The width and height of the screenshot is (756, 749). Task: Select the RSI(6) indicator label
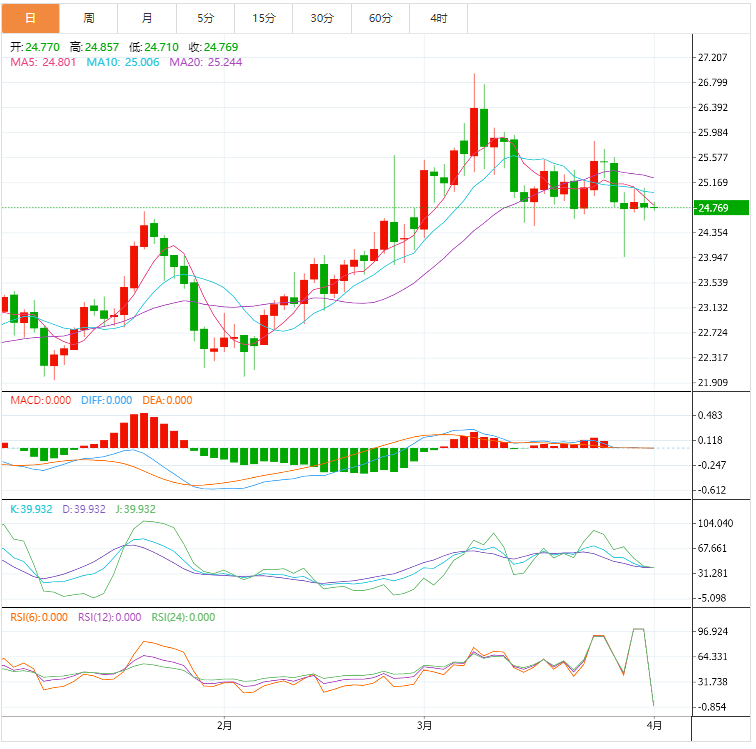40,617
